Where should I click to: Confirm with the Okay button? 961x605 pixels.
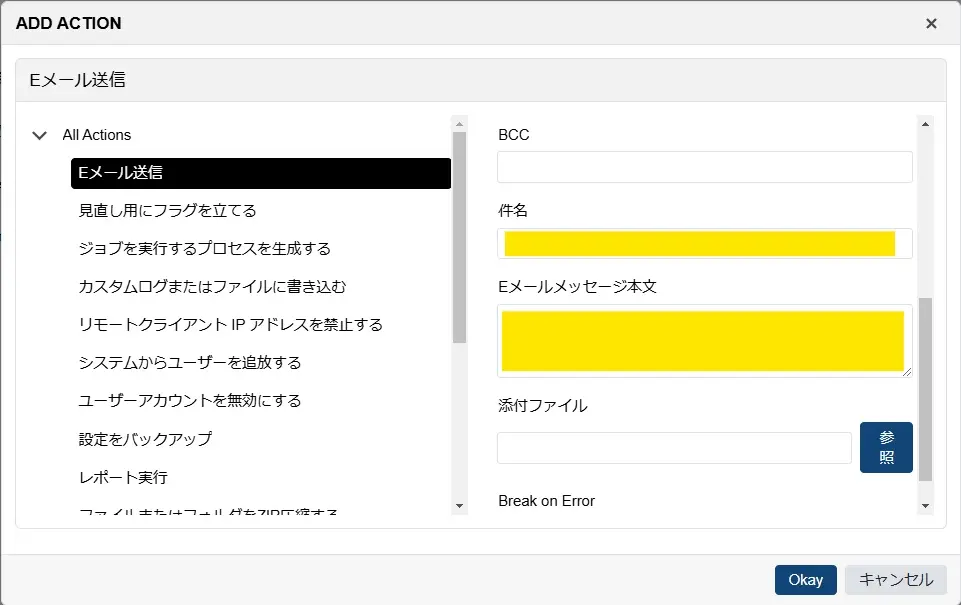(x=805, y=580)
